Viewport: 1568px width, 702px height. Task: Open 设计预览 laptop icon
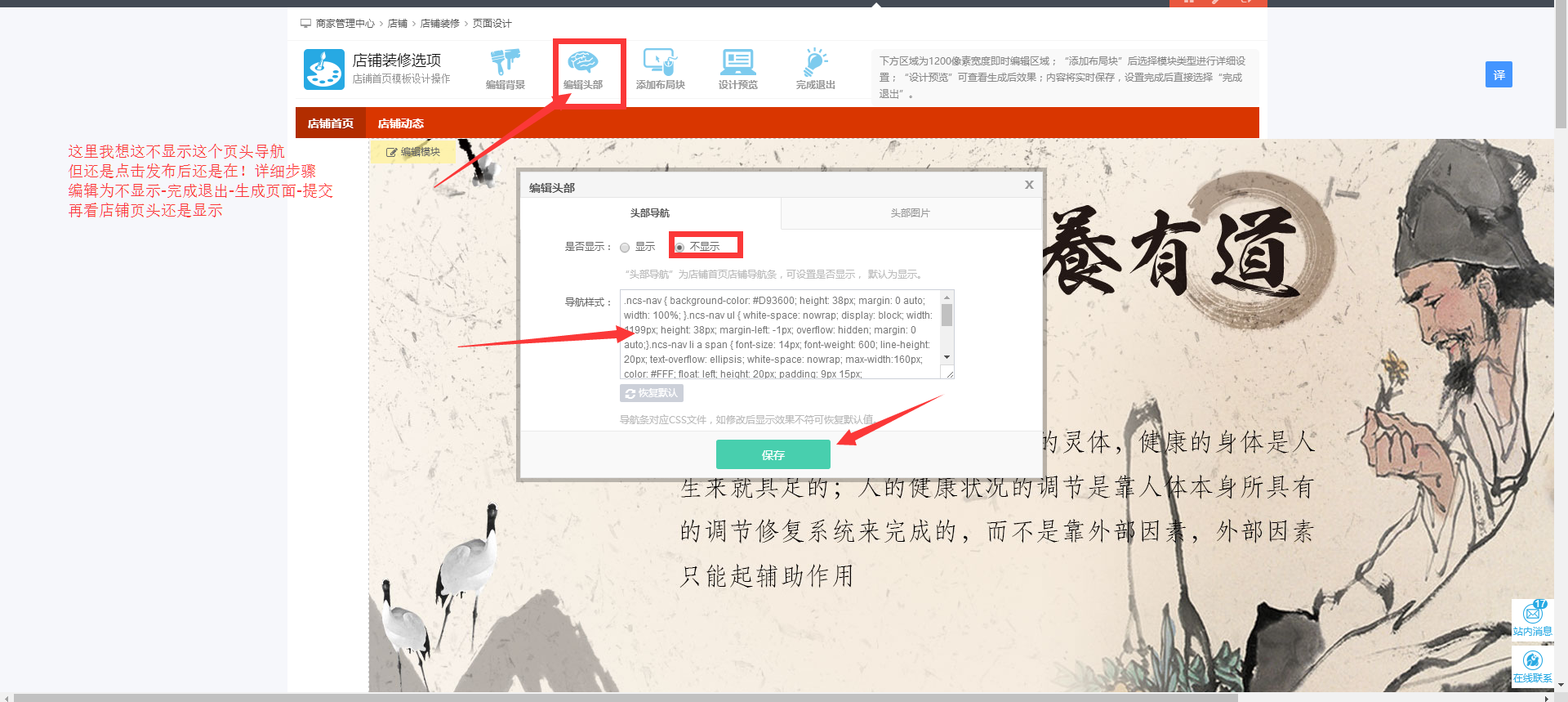point(737,62)
